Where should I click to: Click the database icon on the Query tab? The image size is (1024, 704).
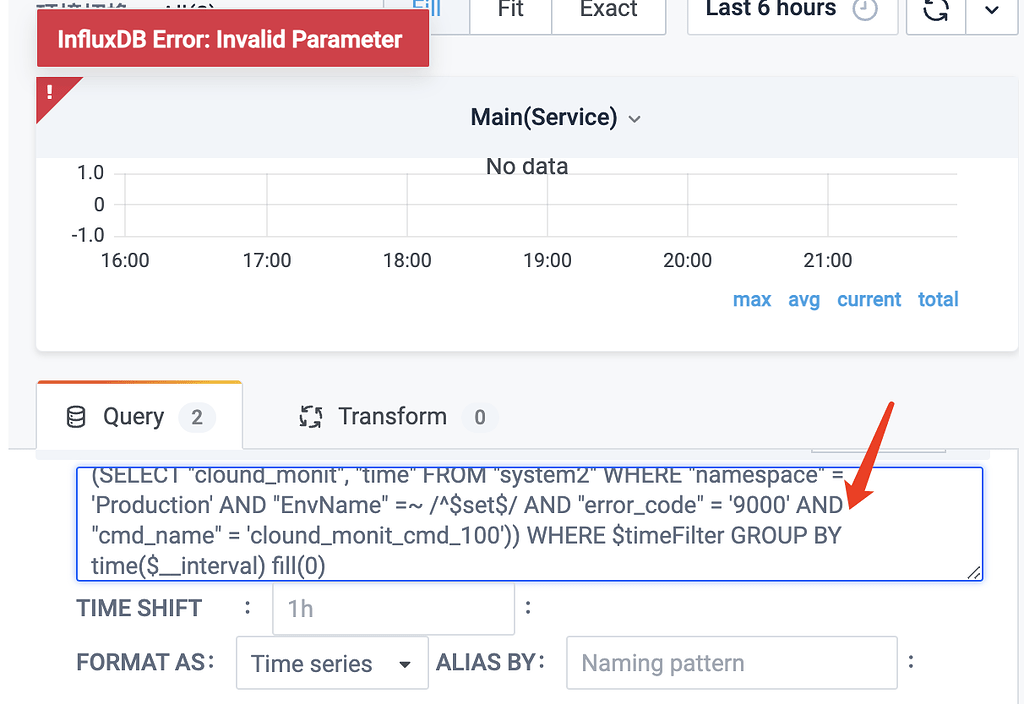77,416
